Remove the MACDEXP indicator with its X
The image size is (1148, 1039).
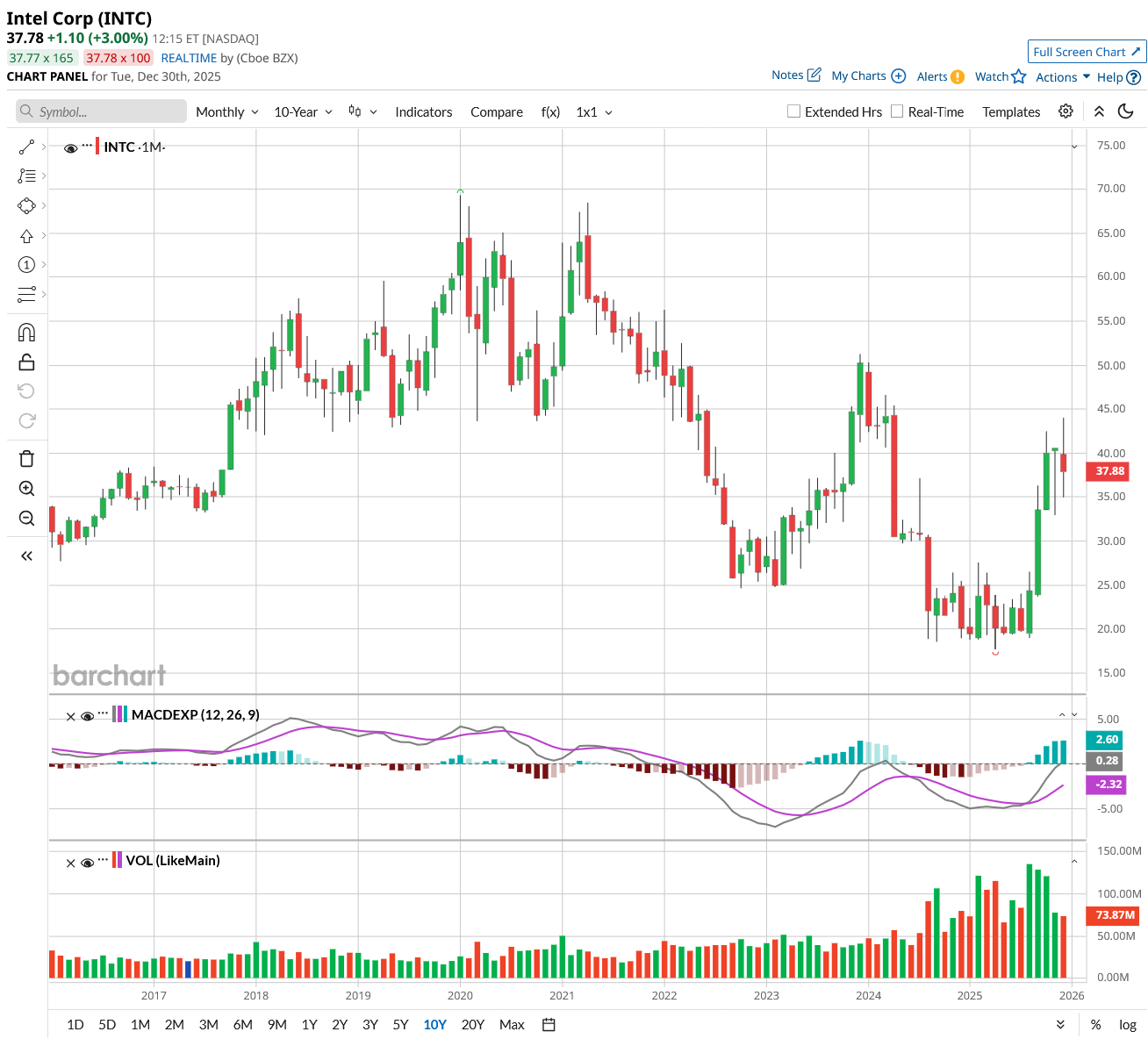coord(71,717)
